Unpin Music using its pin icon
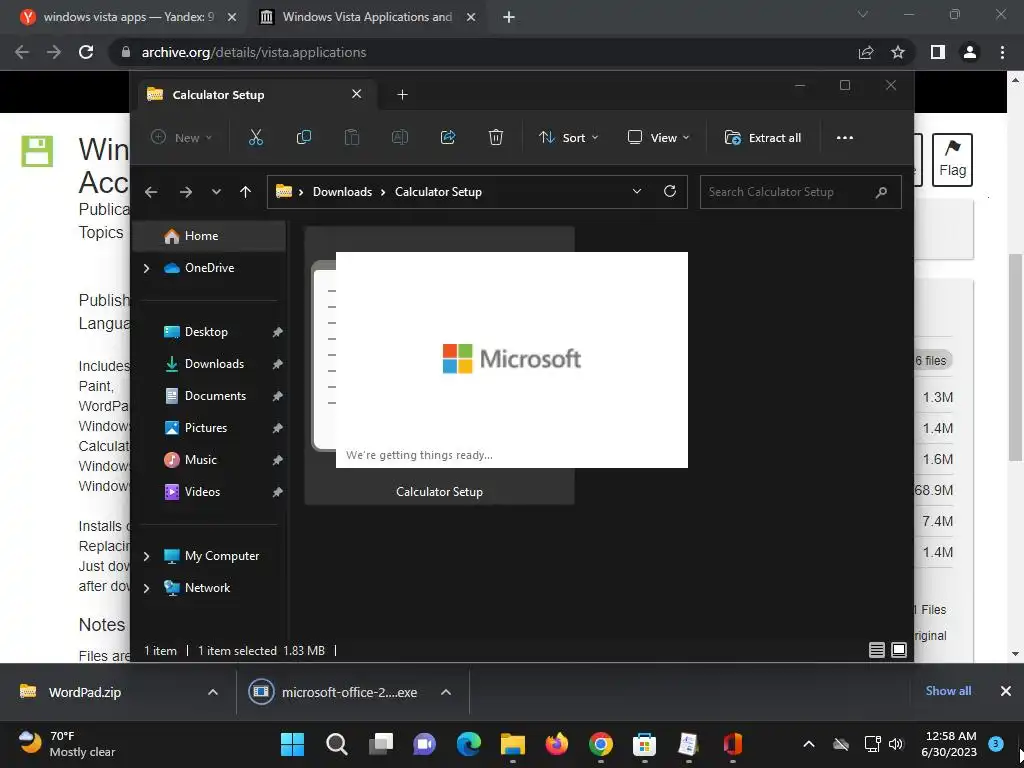This screenshot has width=1024, height=768. pos(278,460)
